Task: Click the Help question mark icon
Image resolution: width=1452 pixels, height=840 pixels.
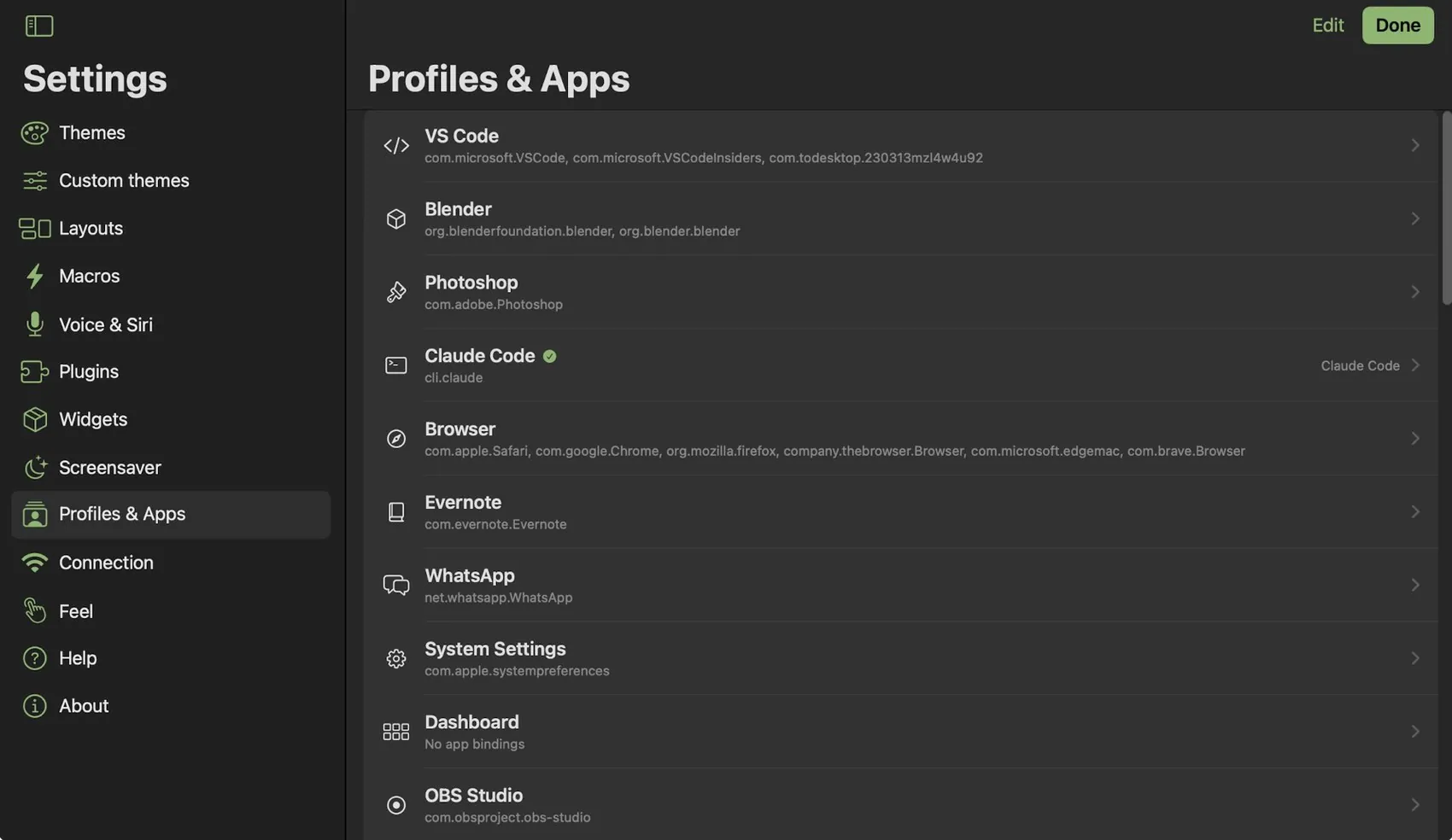Action: pos(34,658)
